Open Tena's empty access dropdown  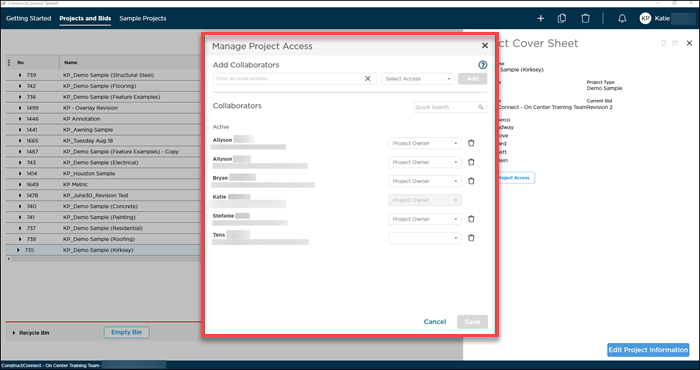pos(425,238)
